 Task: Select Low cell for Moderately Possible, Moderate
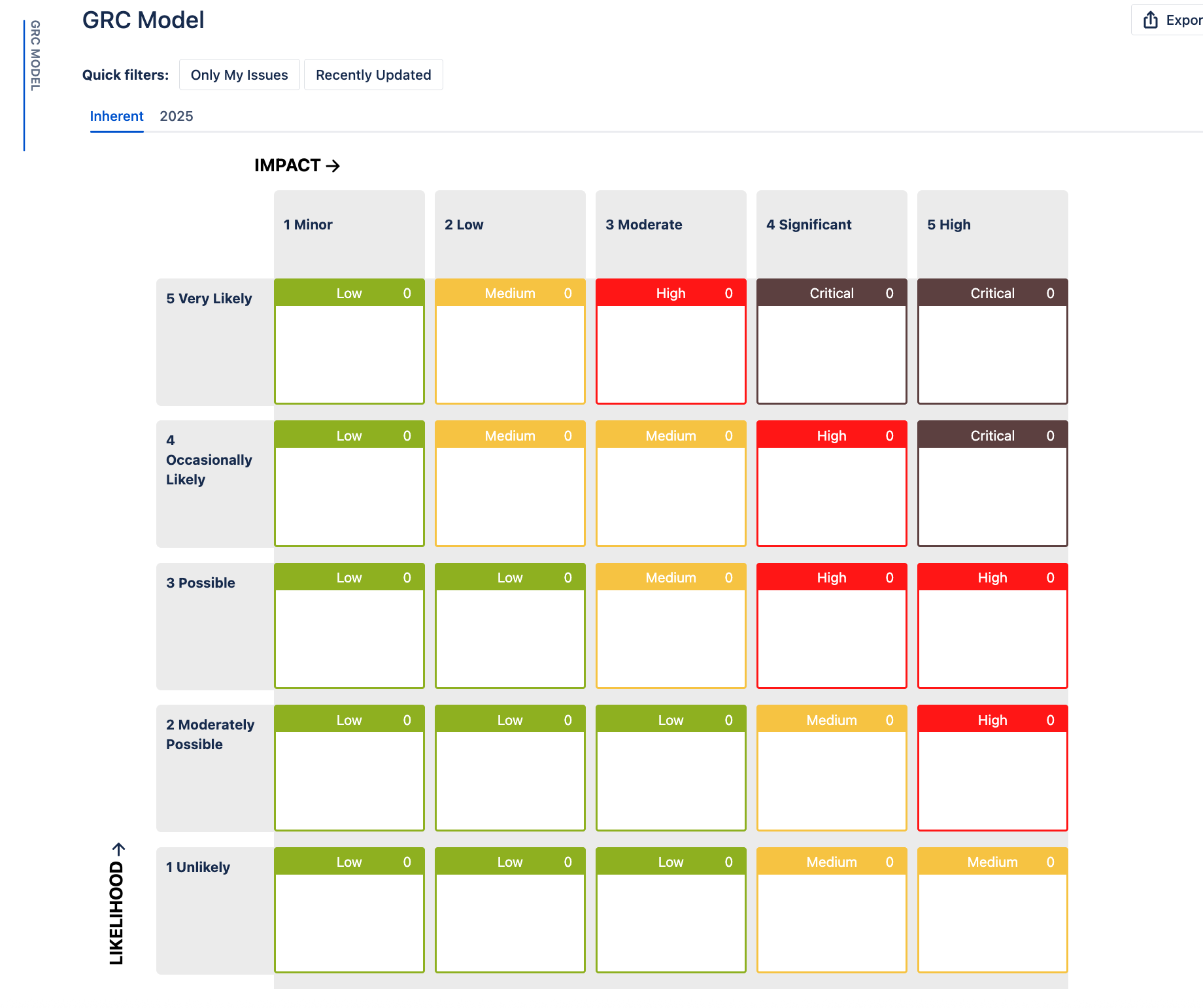[x=671, y=768]
